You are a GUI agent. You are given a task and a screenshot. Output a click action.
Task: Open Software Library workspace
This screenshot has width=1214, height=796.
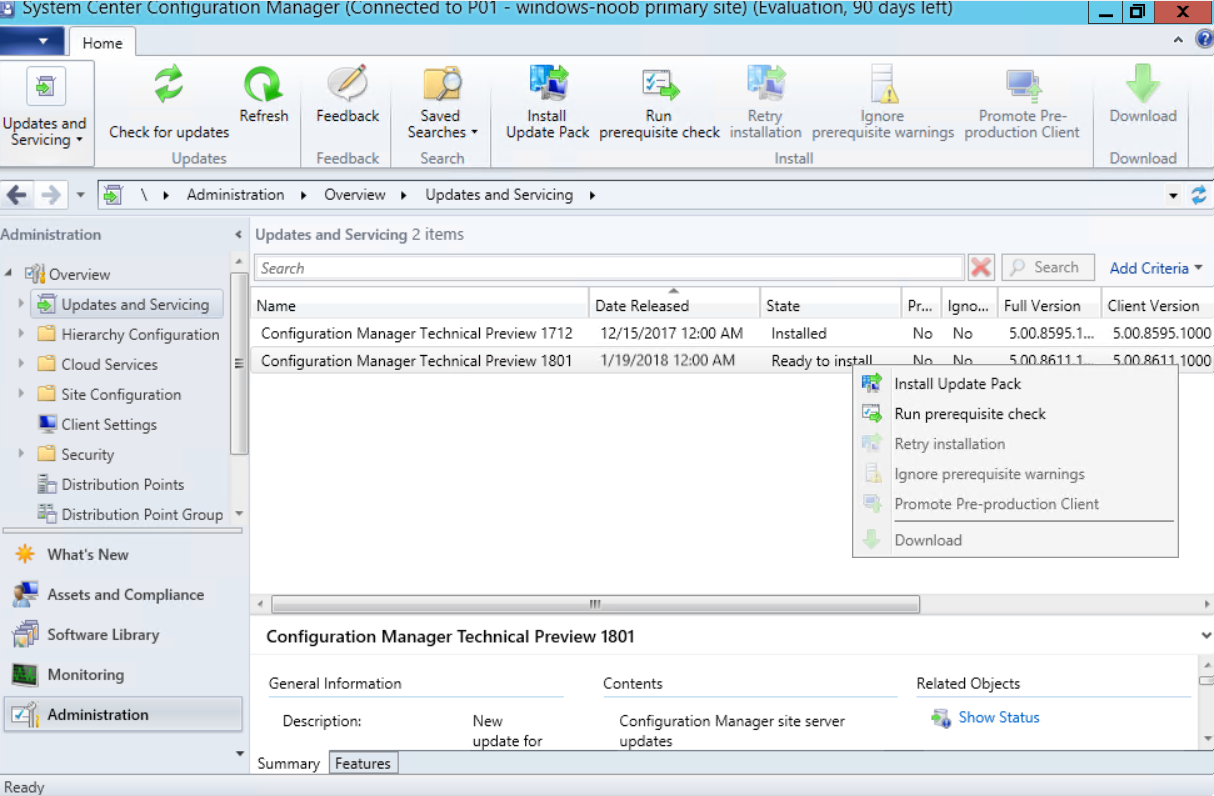(121, 634)
